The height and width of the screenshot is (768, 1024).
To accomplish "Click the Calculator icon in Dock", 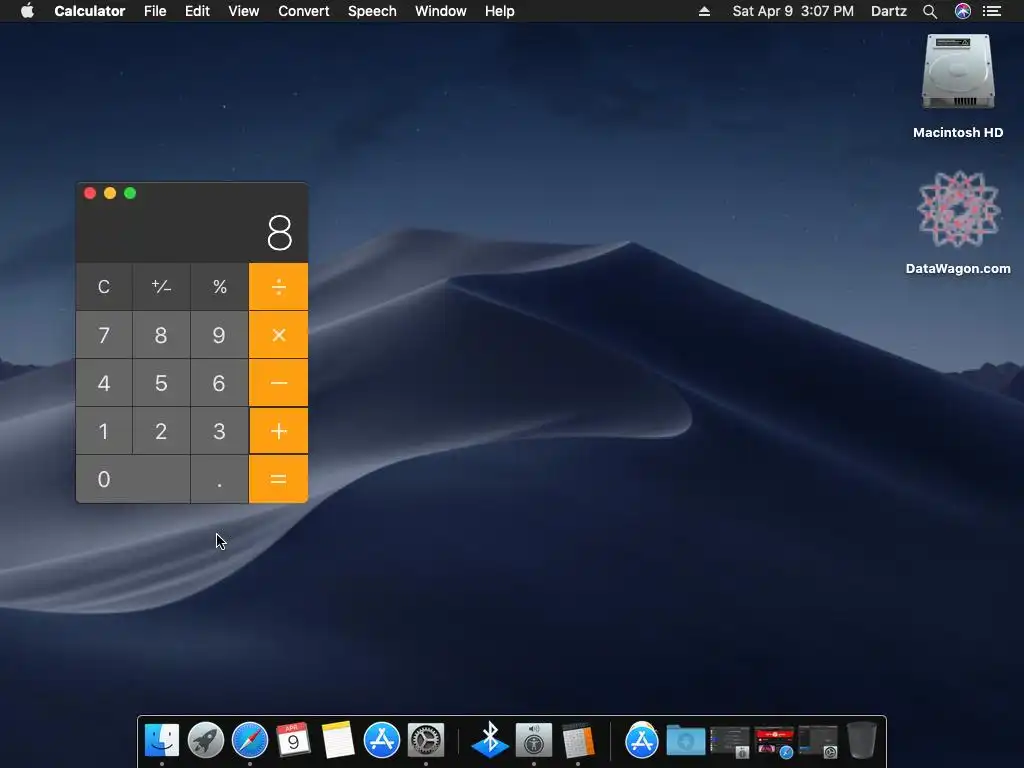I will tap(578, 741).
